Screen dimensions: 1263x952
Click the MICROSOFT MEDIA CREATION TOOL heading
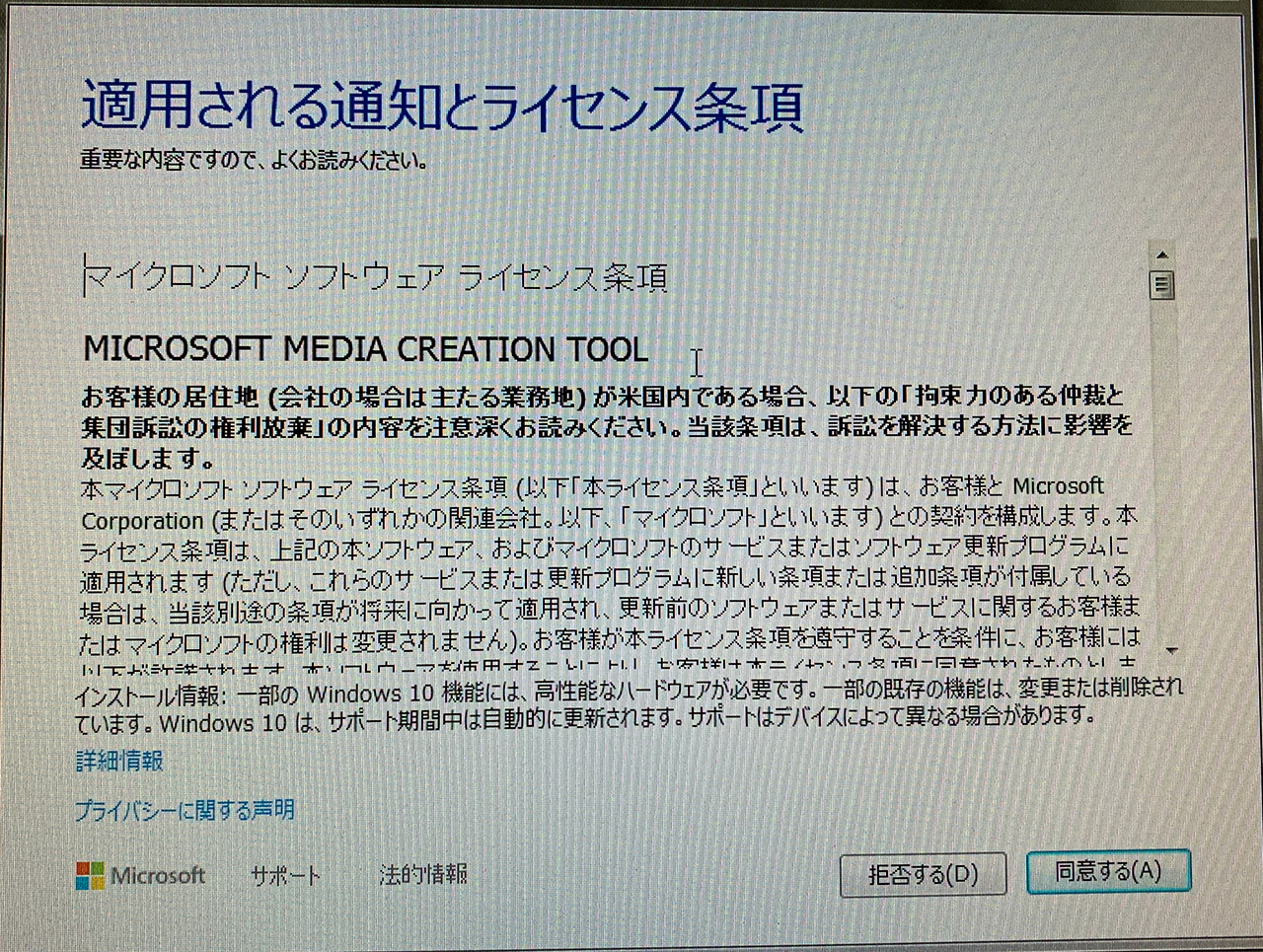(366, 349)
